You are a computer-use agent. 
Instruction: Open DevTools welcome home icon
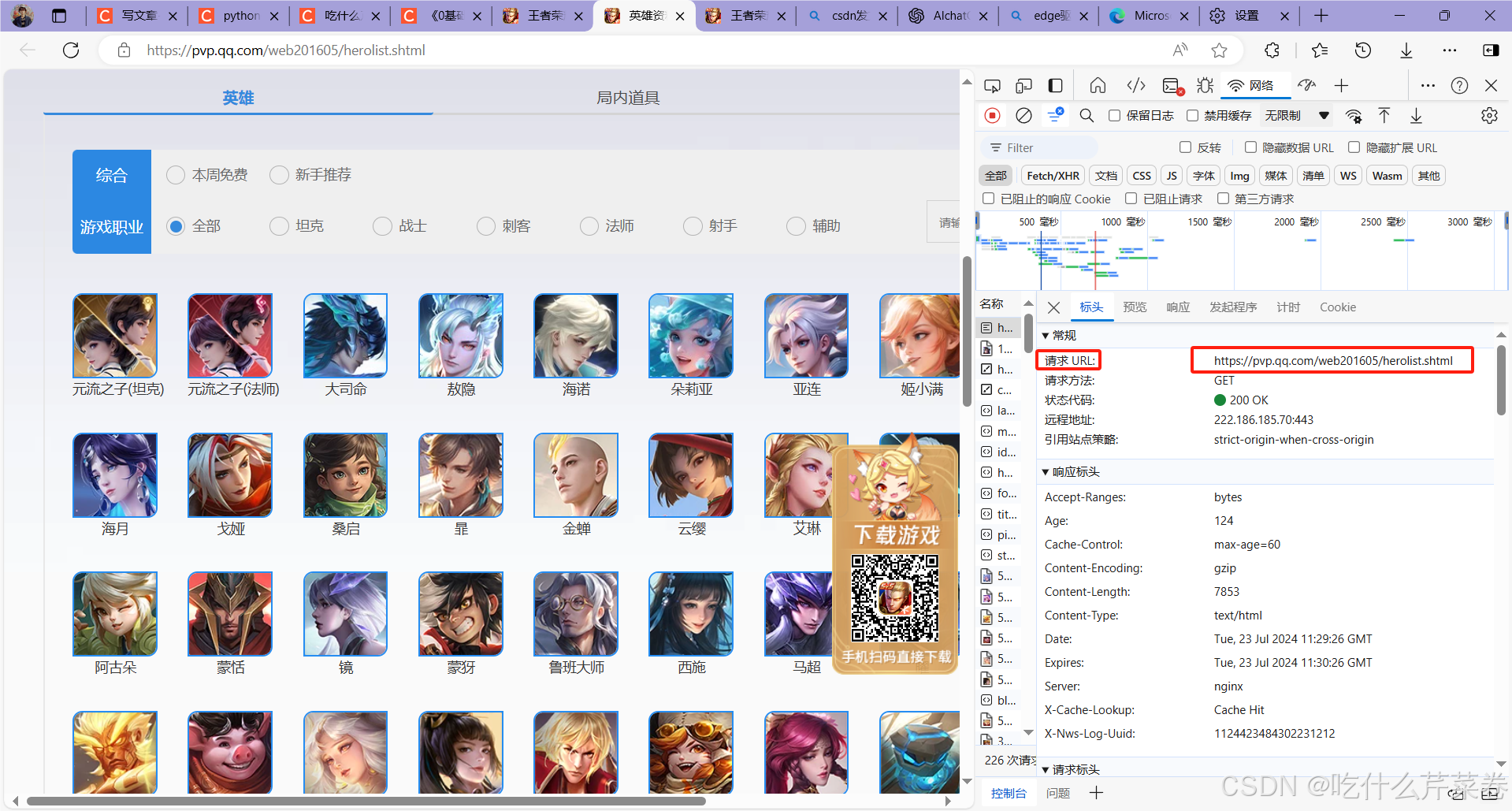1098,85
